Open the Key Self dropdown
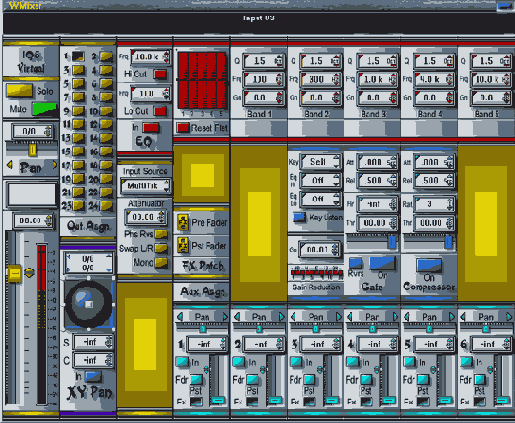 [x=321, y=162]
